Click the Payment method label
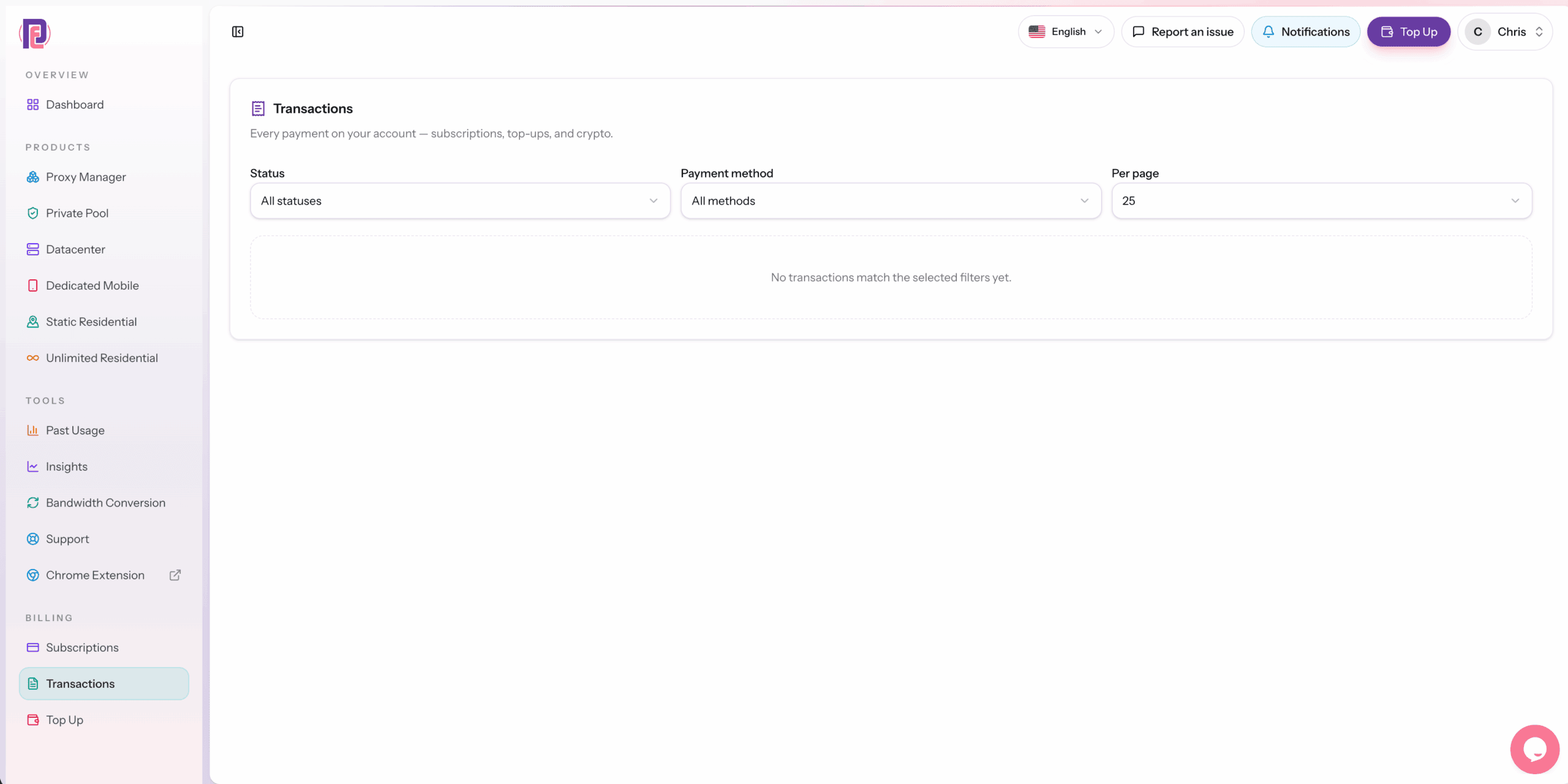This screenshot has width=1568, height=784. 727,173
